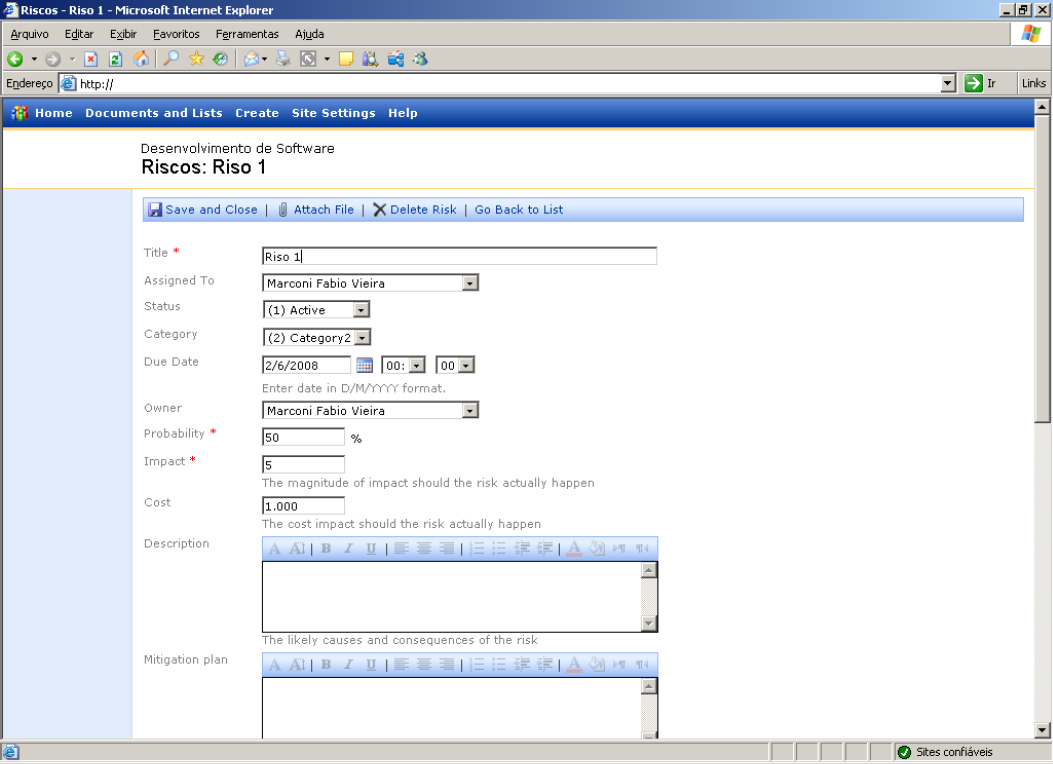This screenshot has width=1053, height=764.
Task: Open the Due Date minutes dropdown
Action: tap(467, 365)
